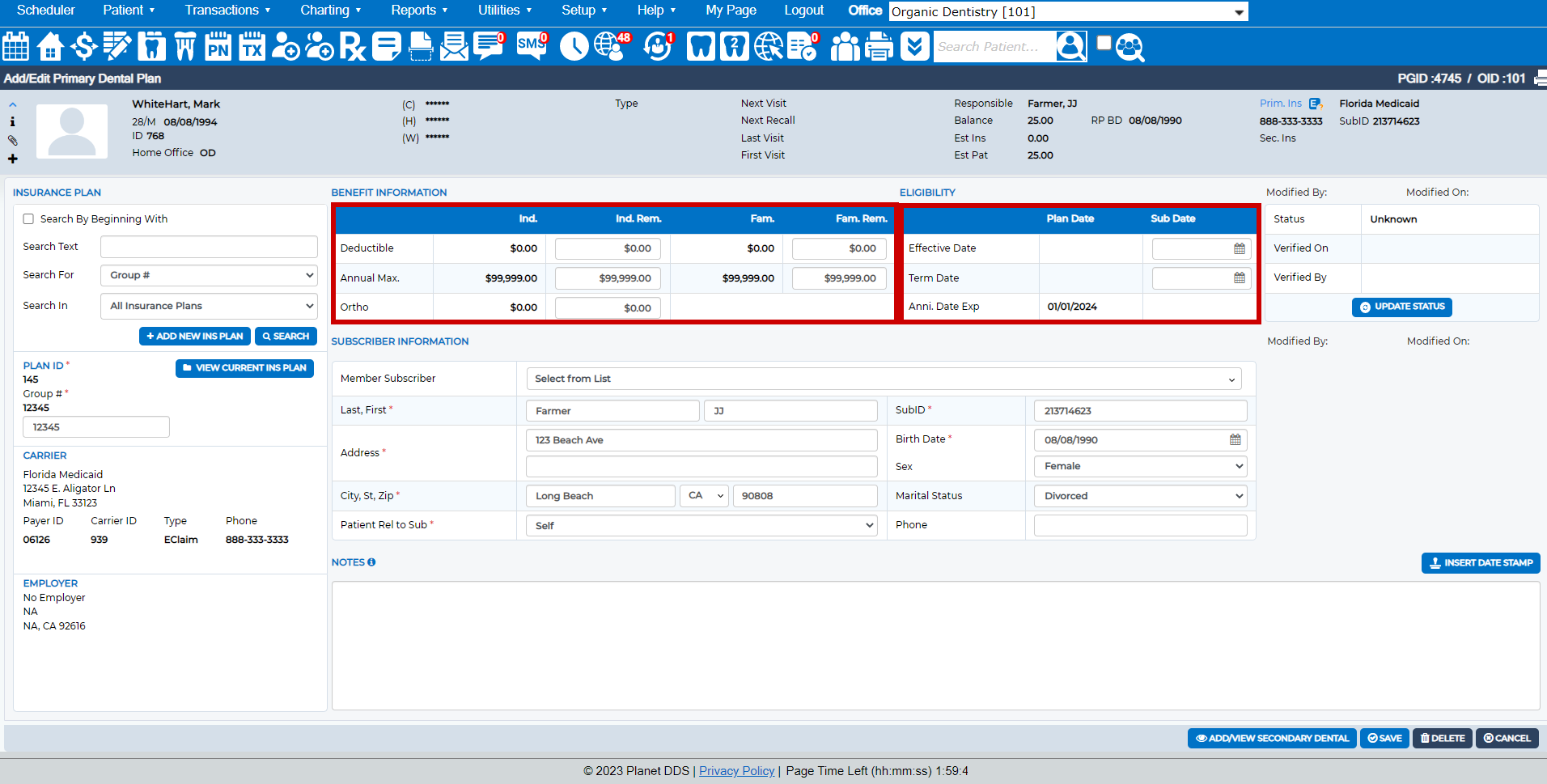1547x784 pixels.
Task: Open the chat bubble icon with 0 badge
Action: click(x=489, y=46)
